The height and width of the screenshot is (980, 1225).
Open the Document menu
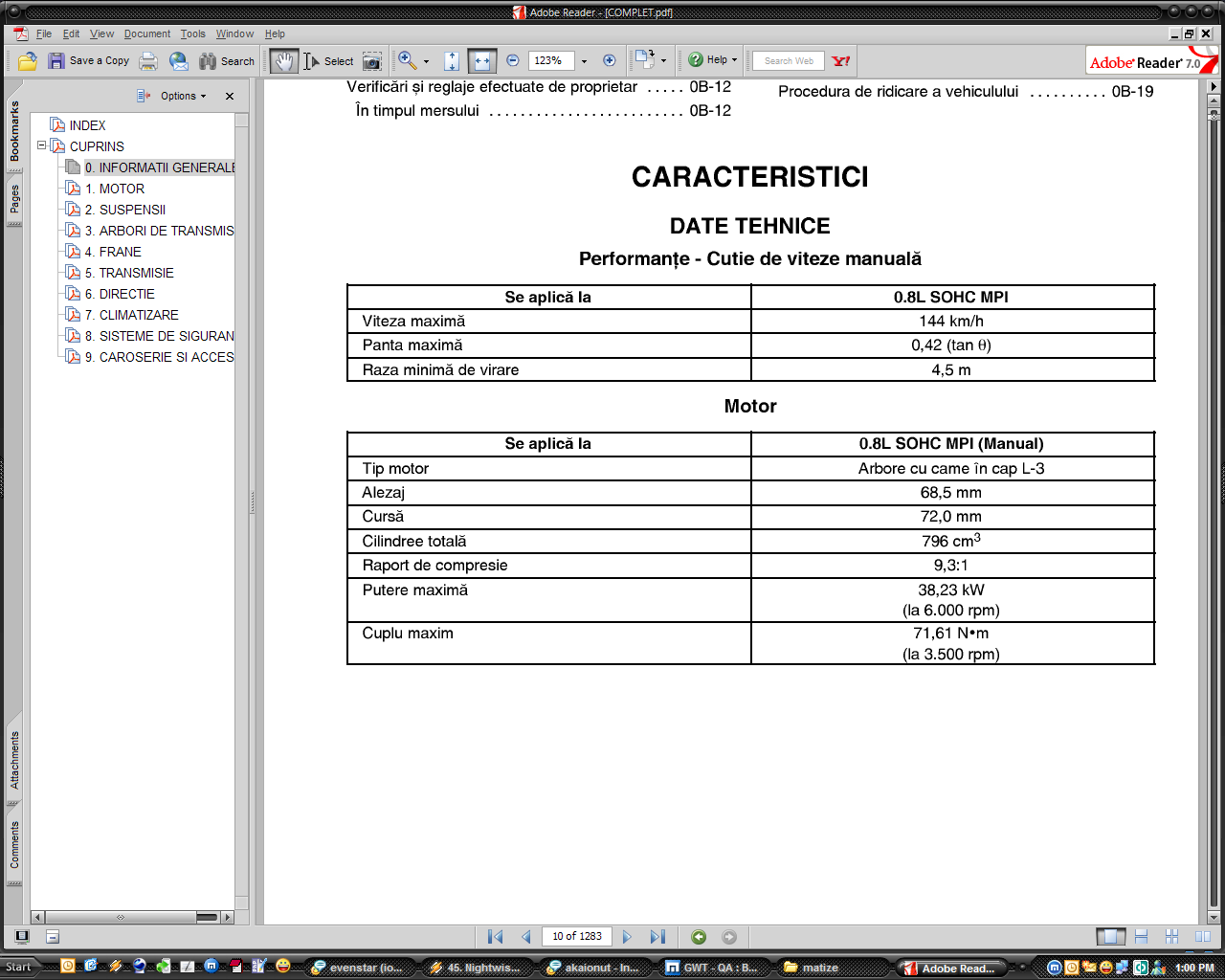[146, 33]
